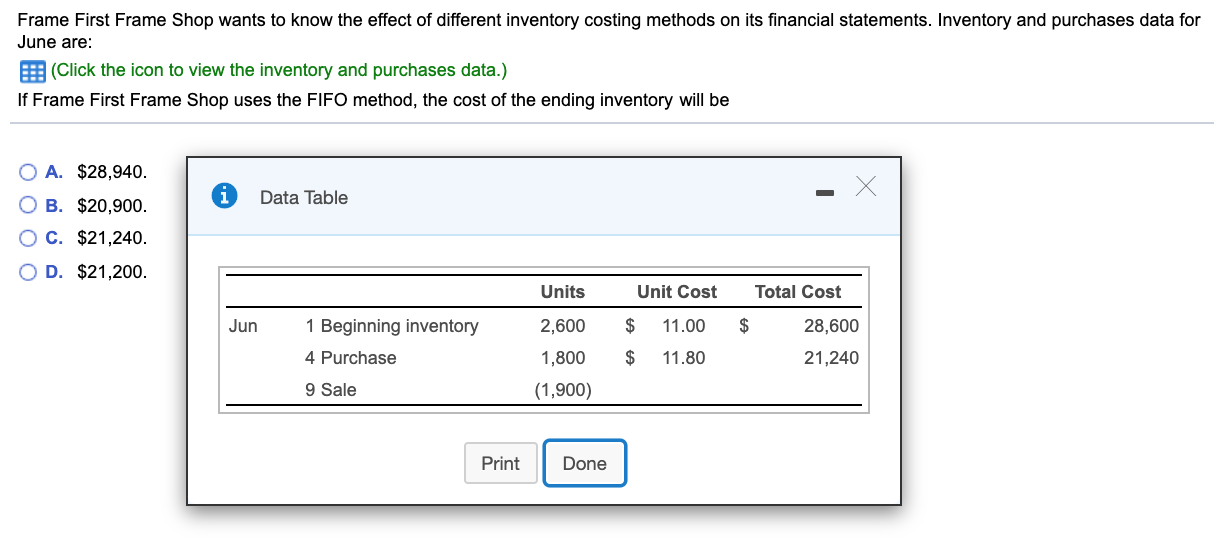Click the Units column header
Image resolution: width=1214 pixels, height=542 pixels.
(562, 292)
